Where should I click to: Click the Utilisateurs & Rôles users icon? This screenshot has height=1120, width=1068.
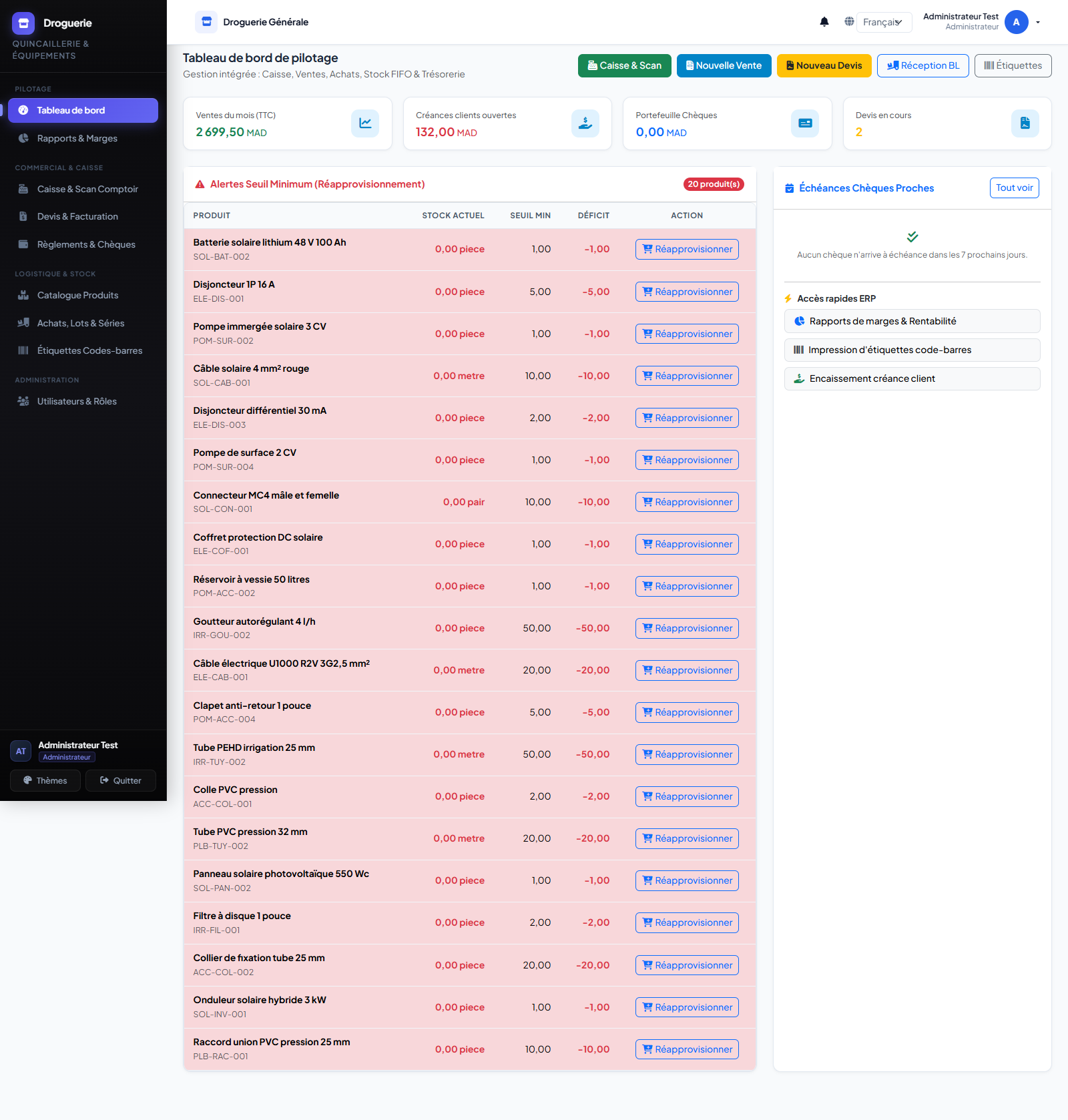(23, 401)
